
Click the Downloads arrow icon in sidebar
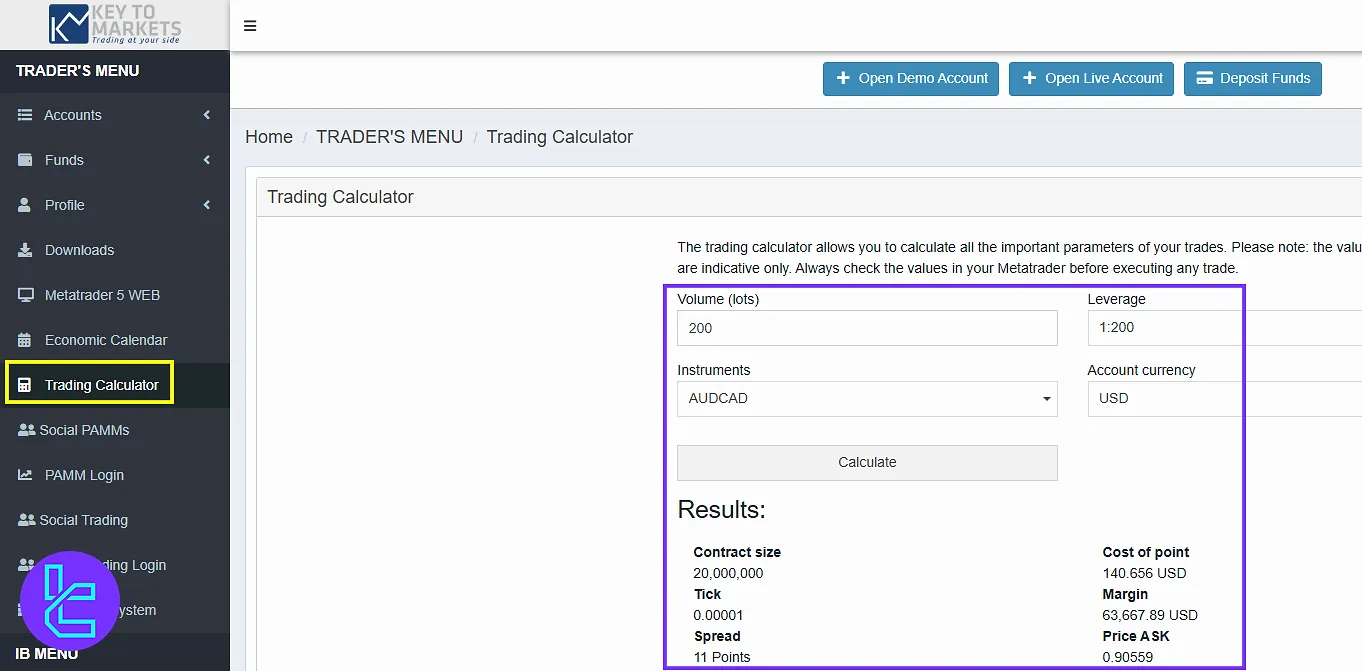point(25,250)
